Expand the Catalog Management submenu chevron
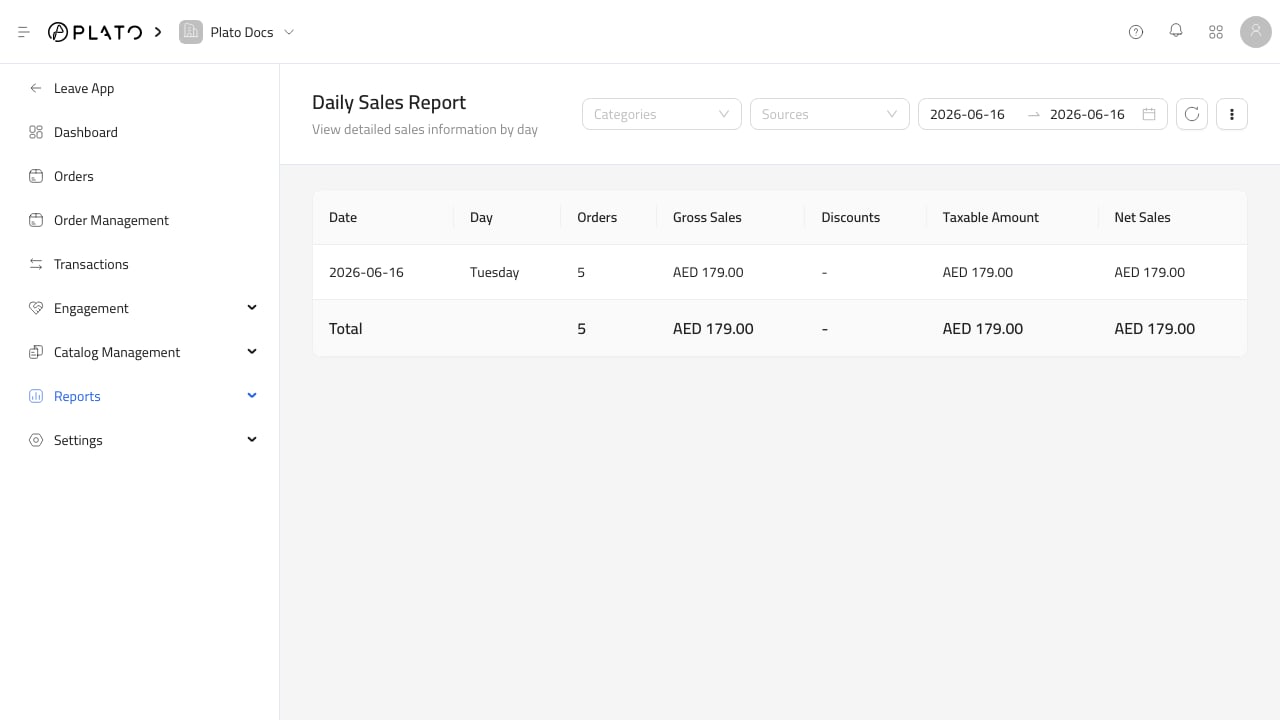The height and width of the screenshot is (720, 1280). [252, 351]
